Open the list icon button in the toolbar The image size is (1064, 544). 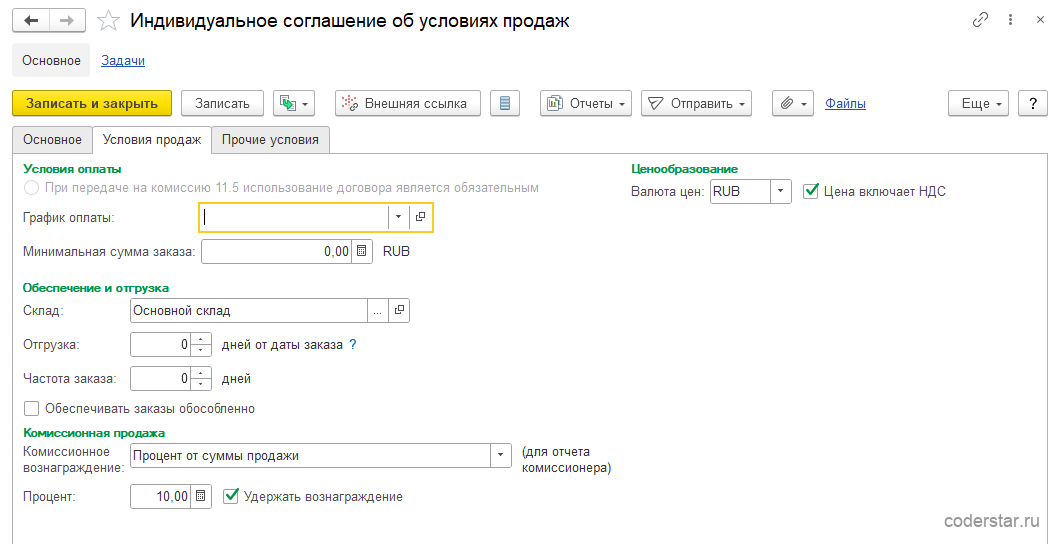[x=505, y=103]
